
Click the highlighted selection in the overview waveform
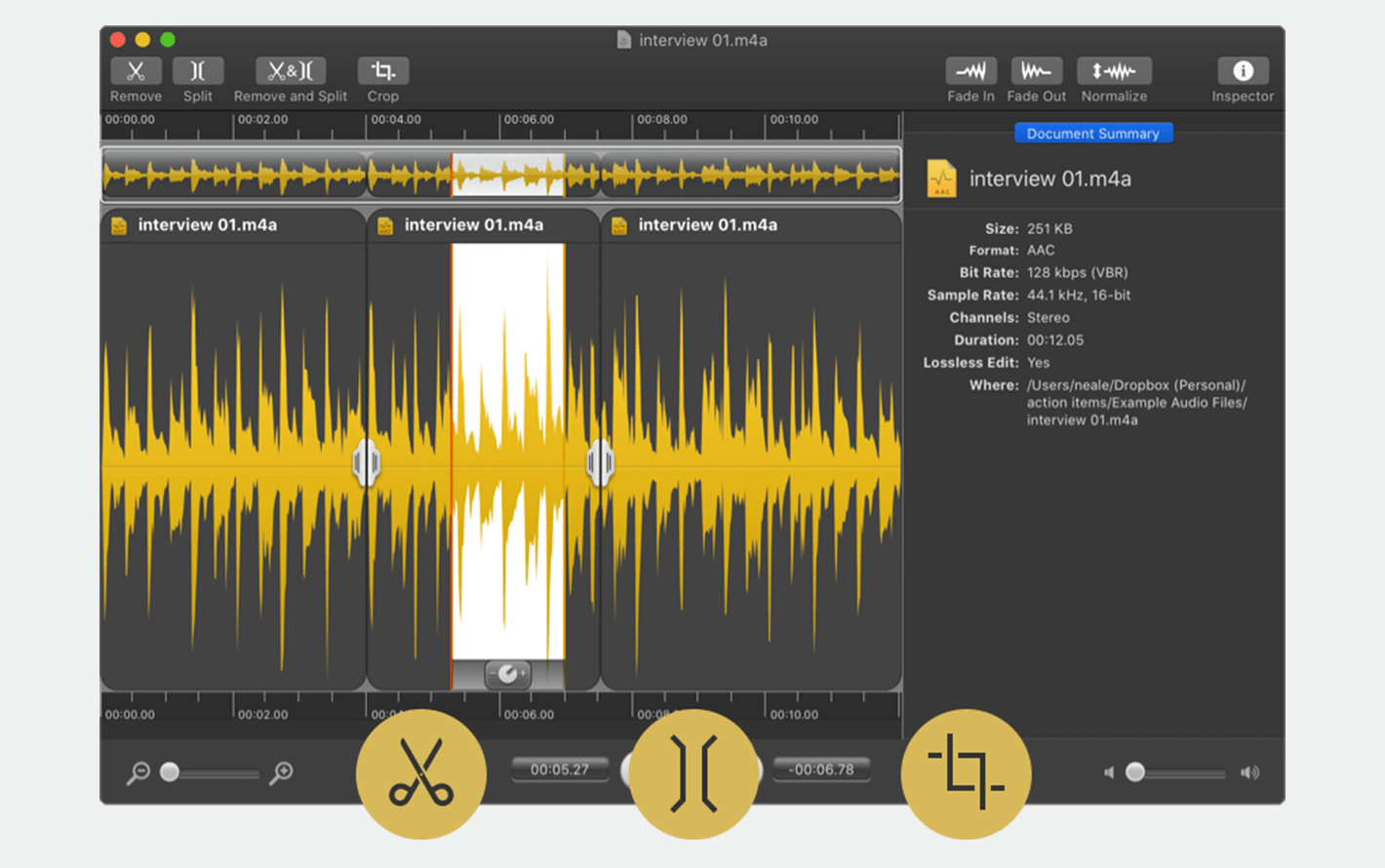coord(508,175)
